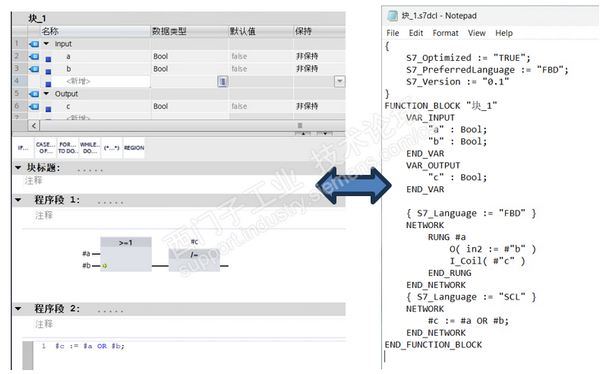Click the SCL line '#c := #a OR #b;' in editor
The width and height of the screenshot is (600, 374).
click(x=90, y=346)
